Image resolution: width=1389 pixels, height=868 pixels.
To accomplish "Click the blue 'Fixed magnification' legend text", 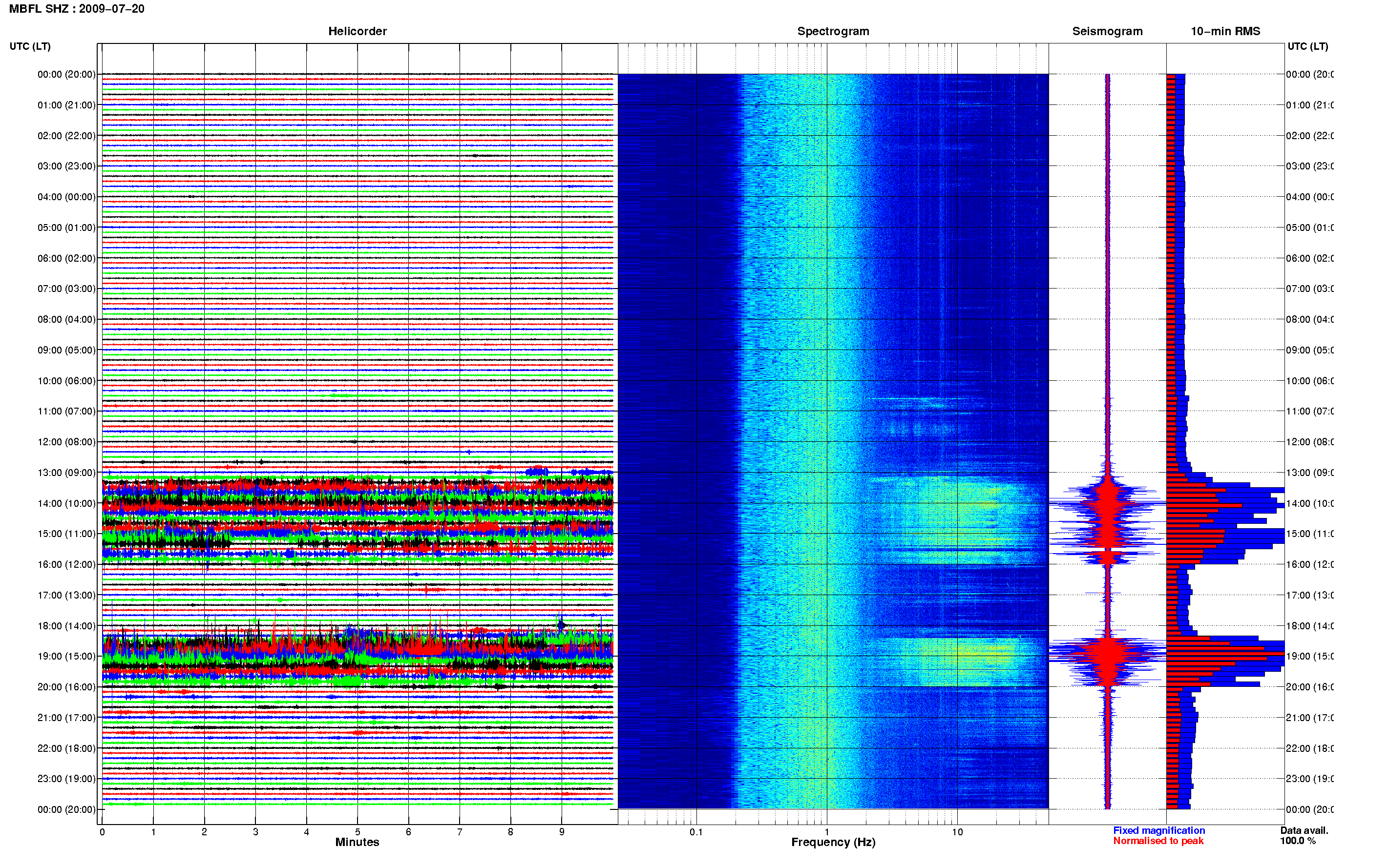I will pos(1159,830).
